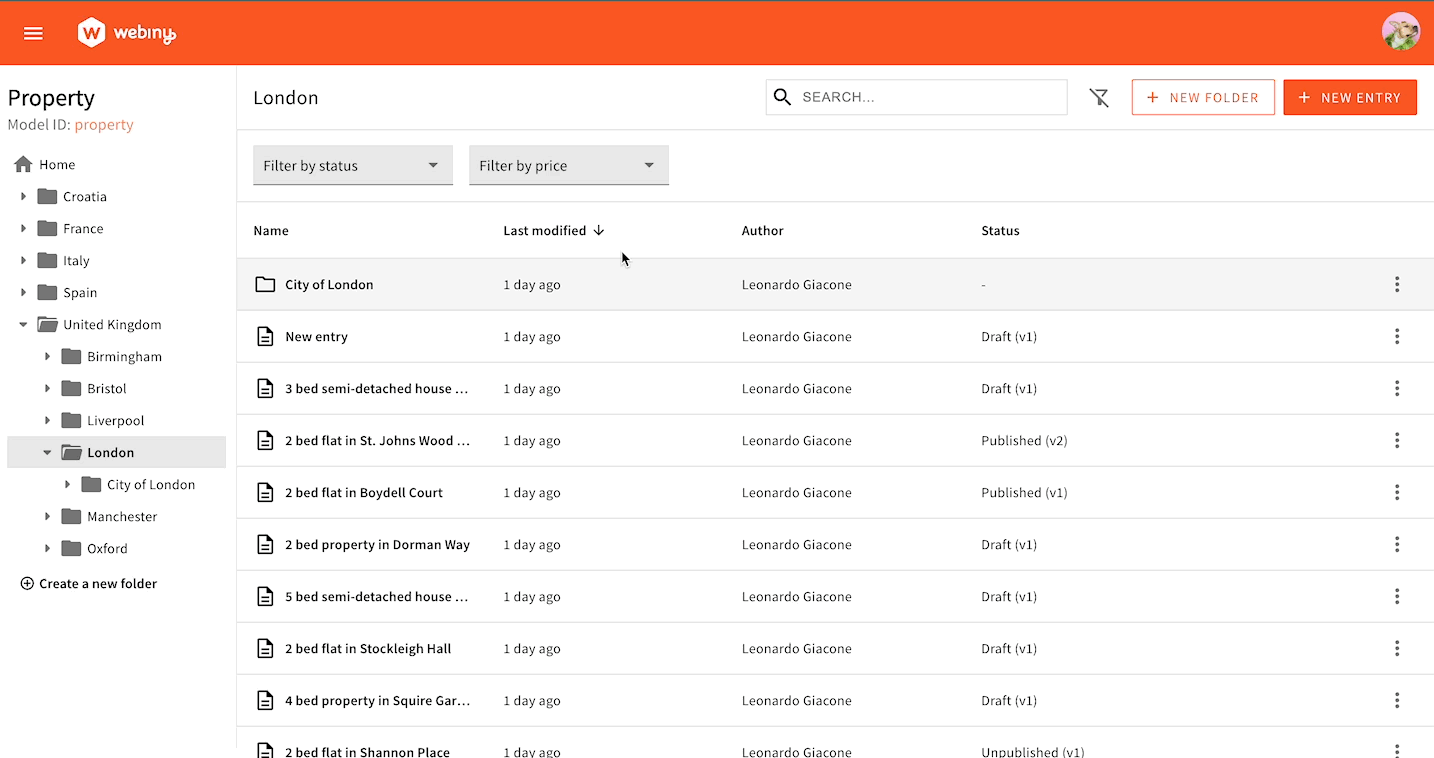This screenshot has width=1434, height=758.
Task: Click into the Search input field
Action: click(930, 97)
